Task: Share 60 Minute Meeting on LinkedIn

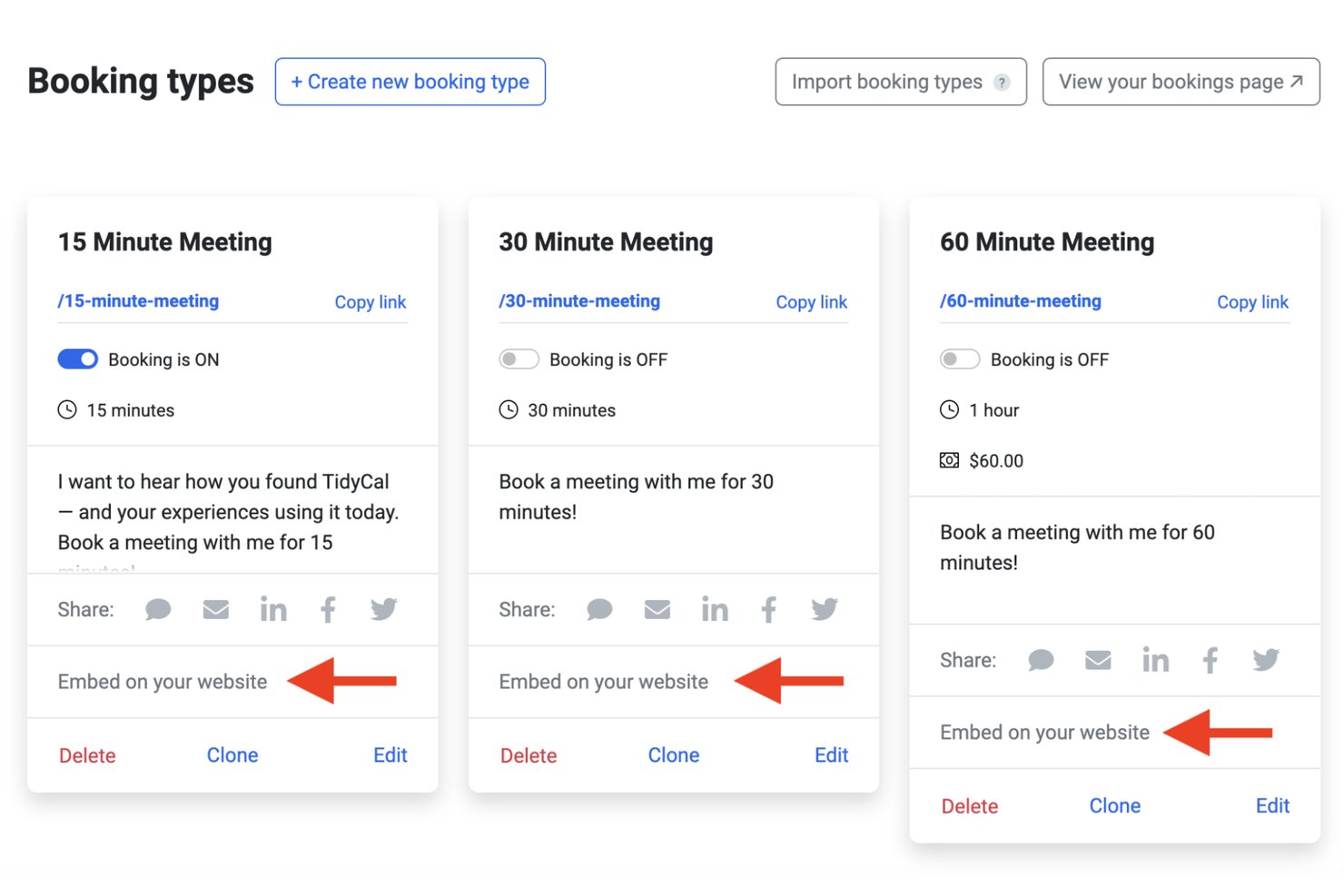Action: [x=1155, y=660]
